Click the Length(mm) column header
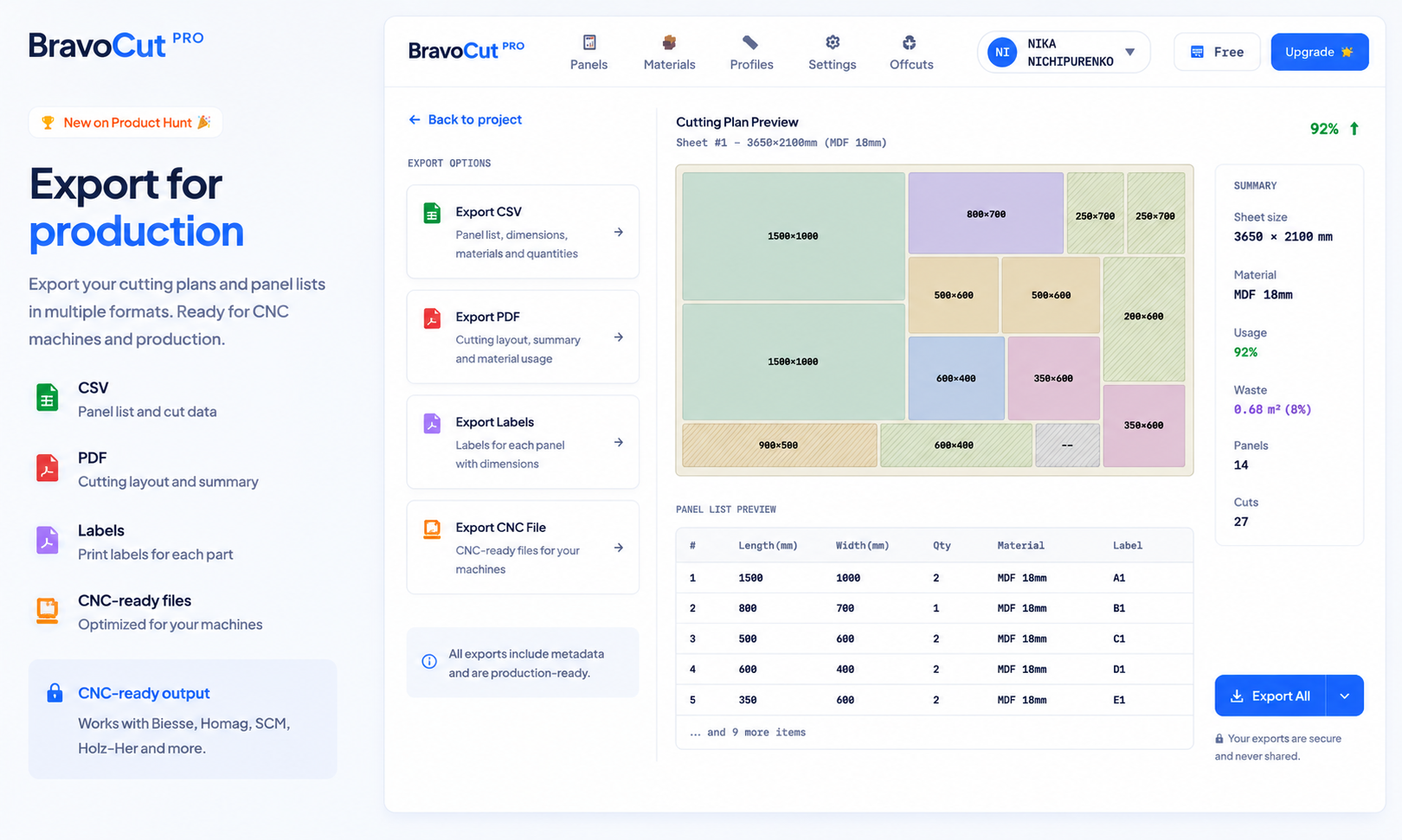This screenshot has height=840, width=1402. 768,545
